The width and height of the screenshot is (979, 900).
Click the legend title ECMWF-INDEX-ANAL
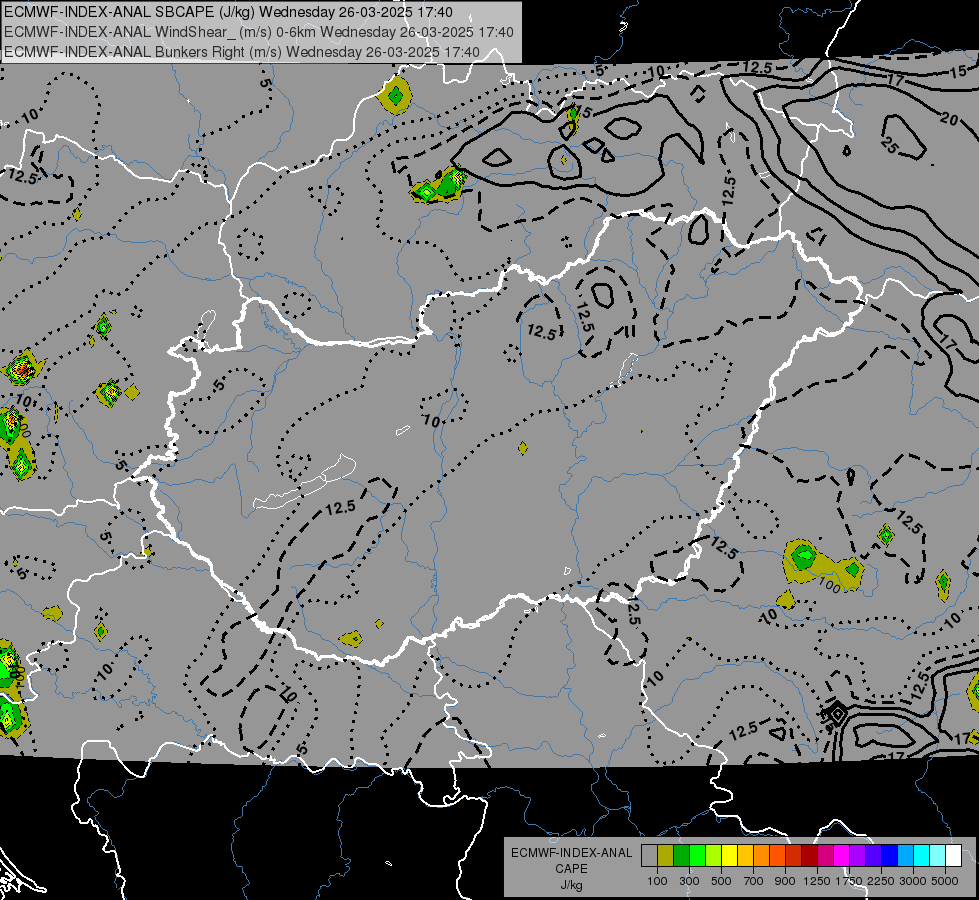pos(572,853)
